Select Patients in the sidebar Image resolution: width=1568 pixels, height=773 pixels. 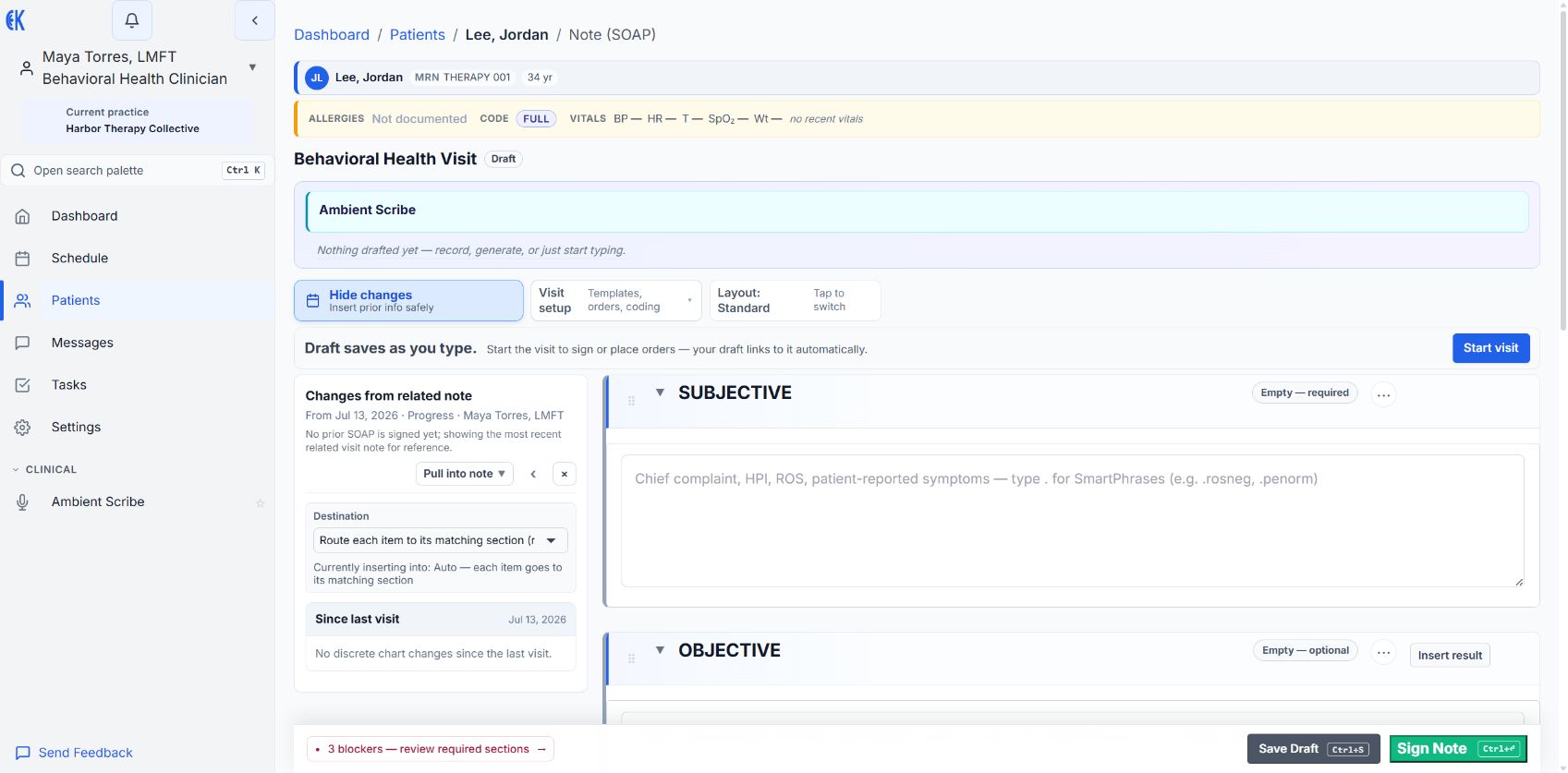pyautogui.click(x=138, y=301)
